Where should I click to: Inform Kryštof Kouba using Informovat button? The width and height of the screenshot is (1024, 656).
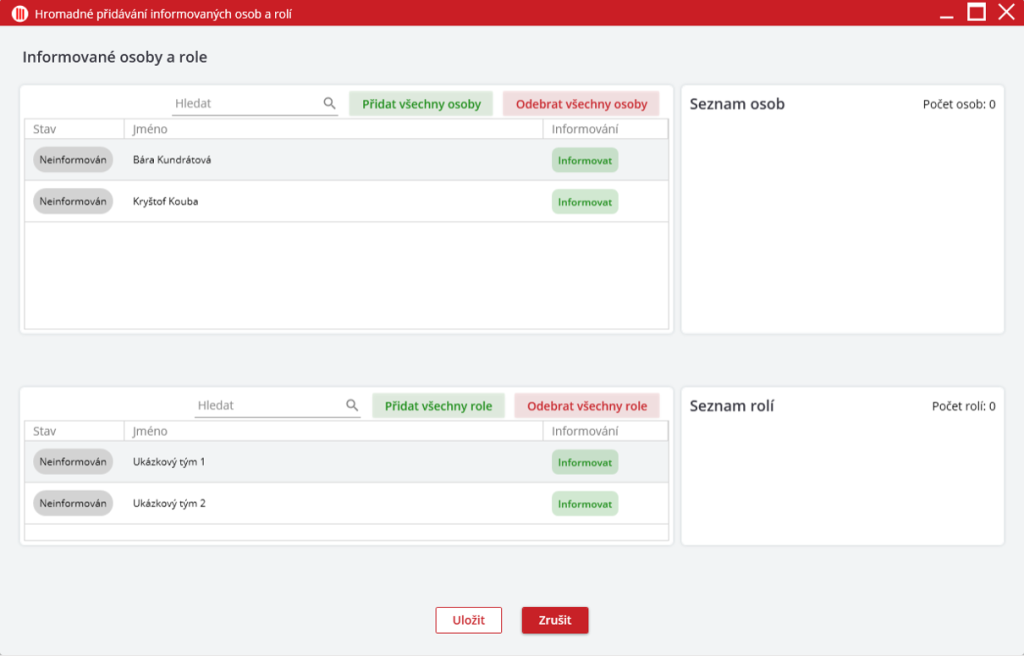tap(585, 202)
